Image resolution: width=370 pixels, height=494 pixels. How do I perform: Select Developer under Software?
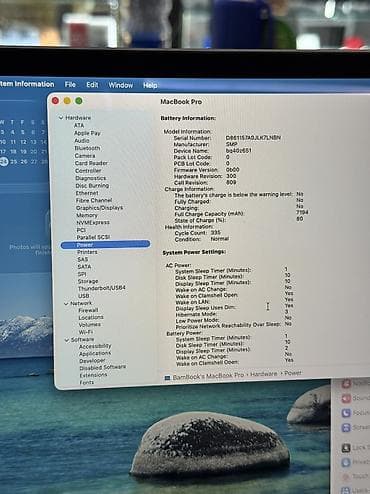(92, 361)
